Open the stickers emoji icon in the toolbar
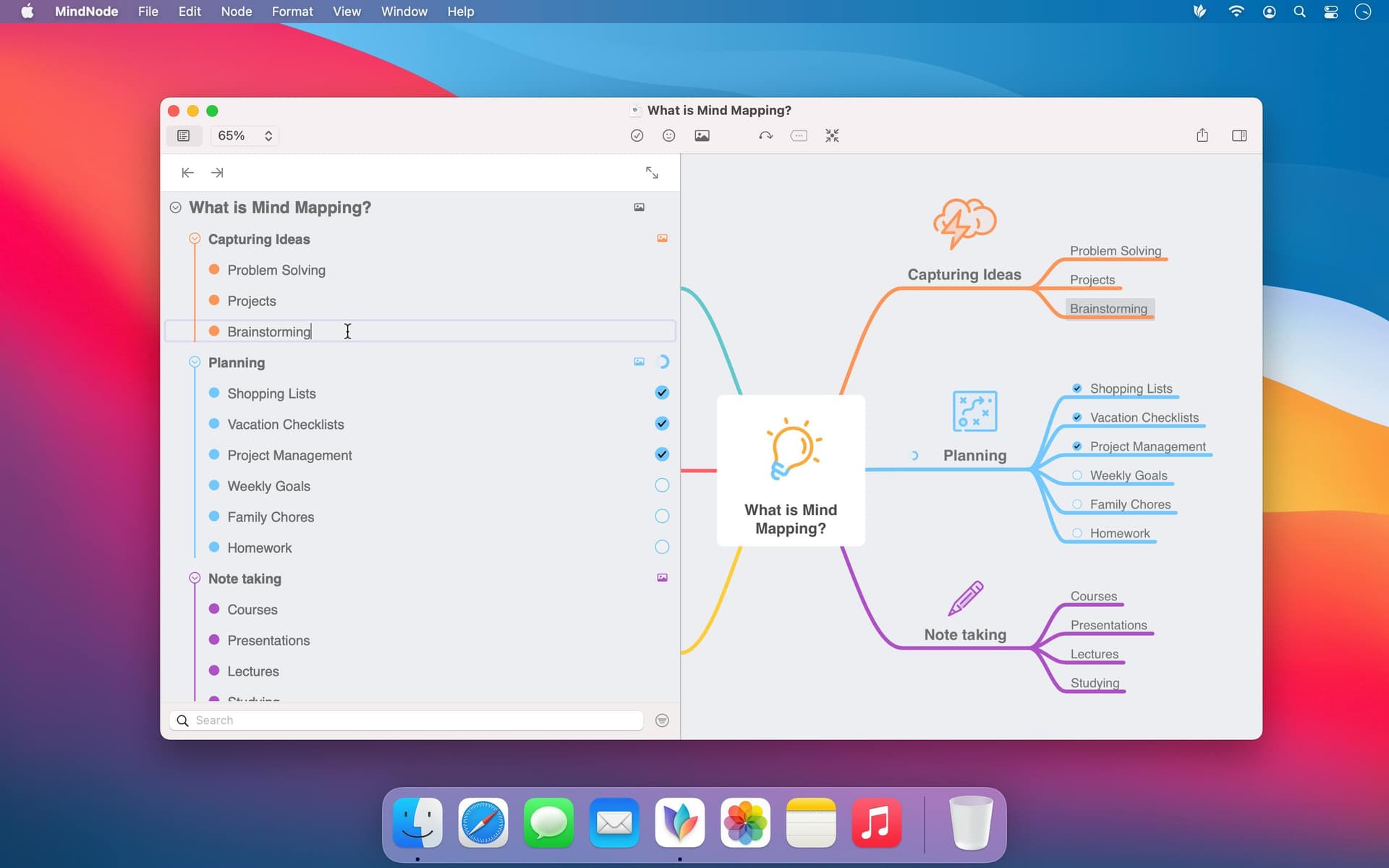 (x=668, y=135)
